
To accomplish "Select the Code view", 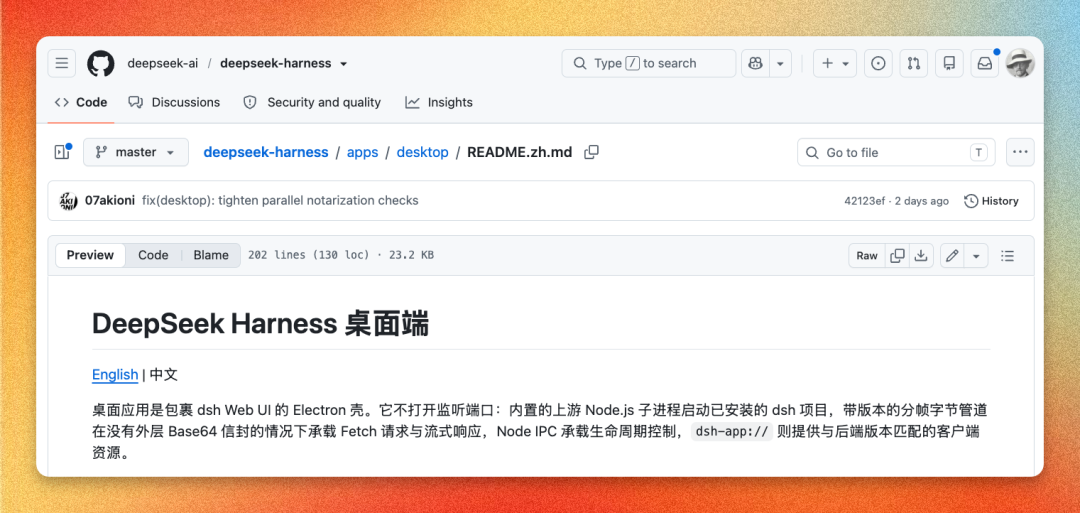I will coord(153,255).
